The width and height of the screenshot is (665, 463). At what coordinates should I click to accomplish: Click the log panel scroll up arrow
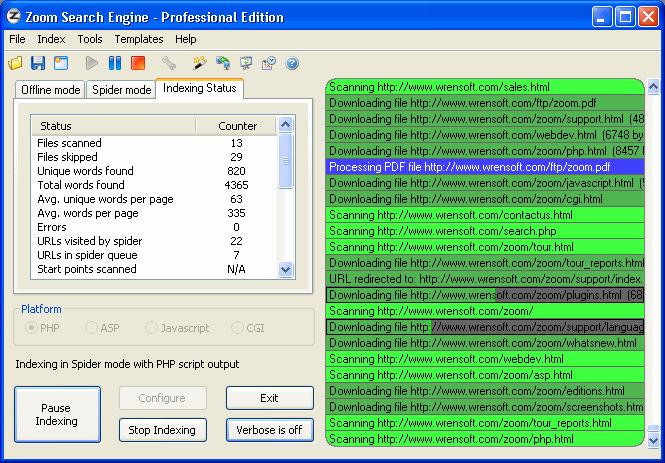[x=654, y=88]
